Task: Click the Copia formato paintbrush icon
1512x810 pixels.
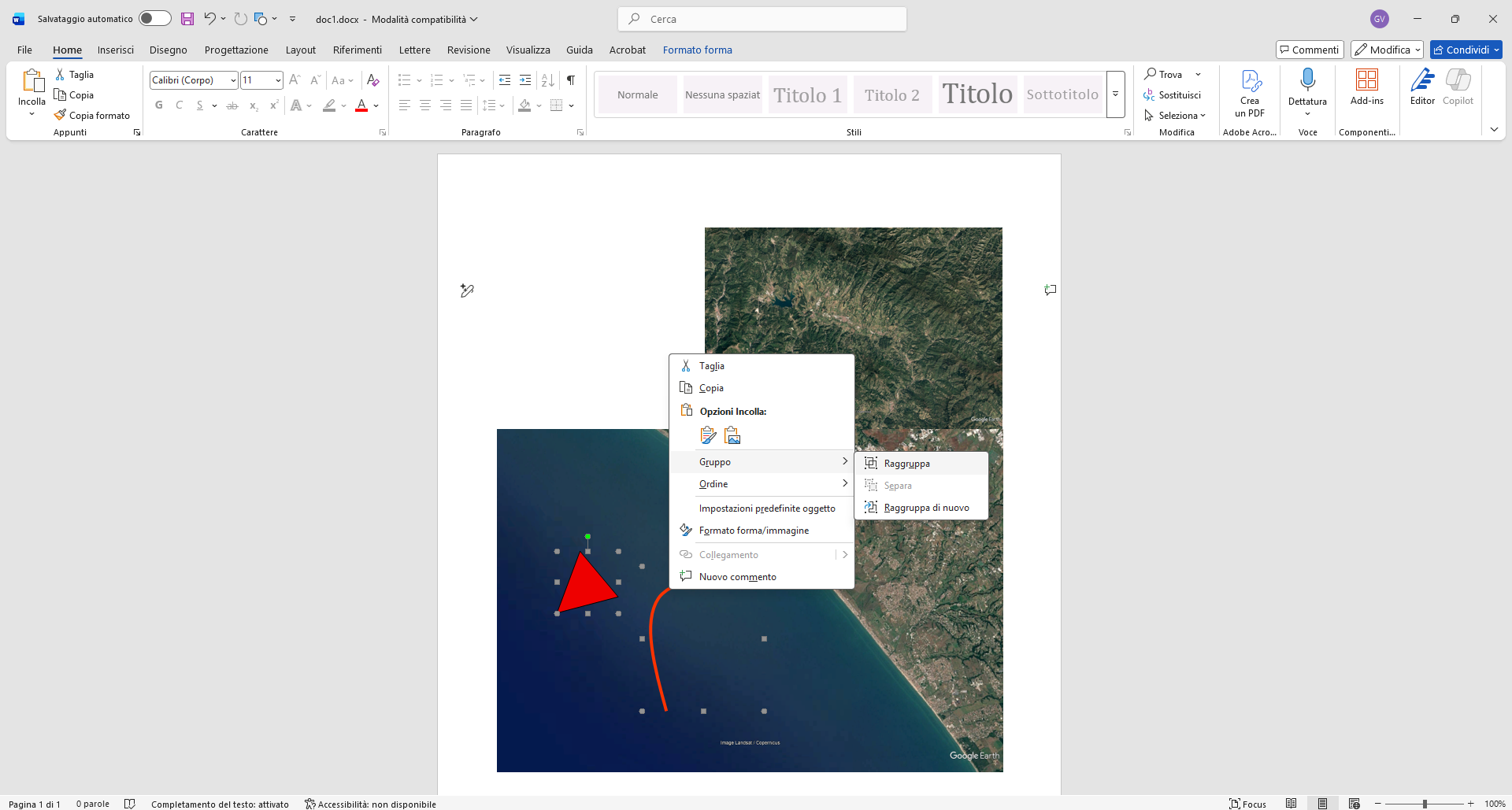Action: coord(60,115)
